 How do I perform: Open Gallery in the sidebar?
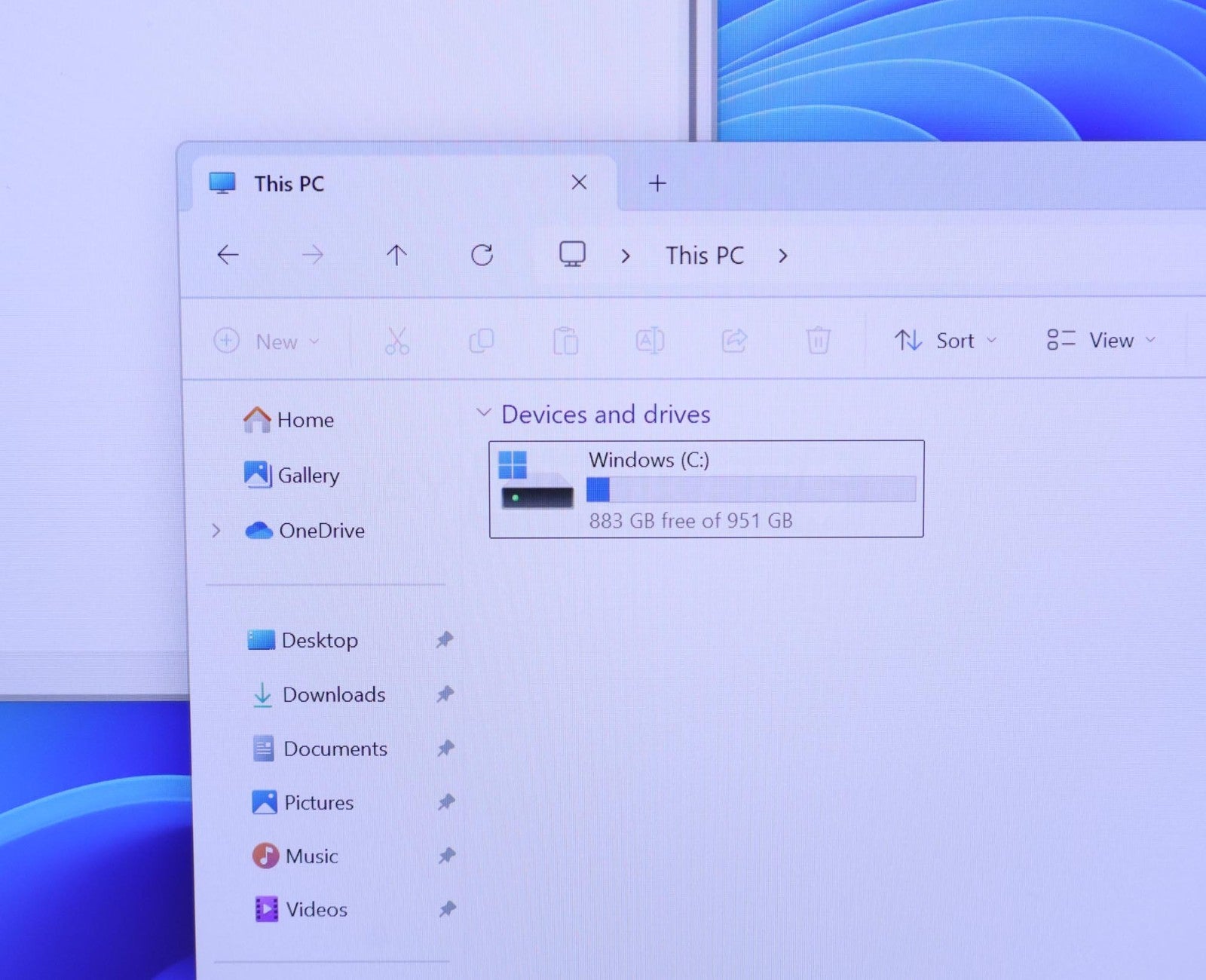click(308, 476)
